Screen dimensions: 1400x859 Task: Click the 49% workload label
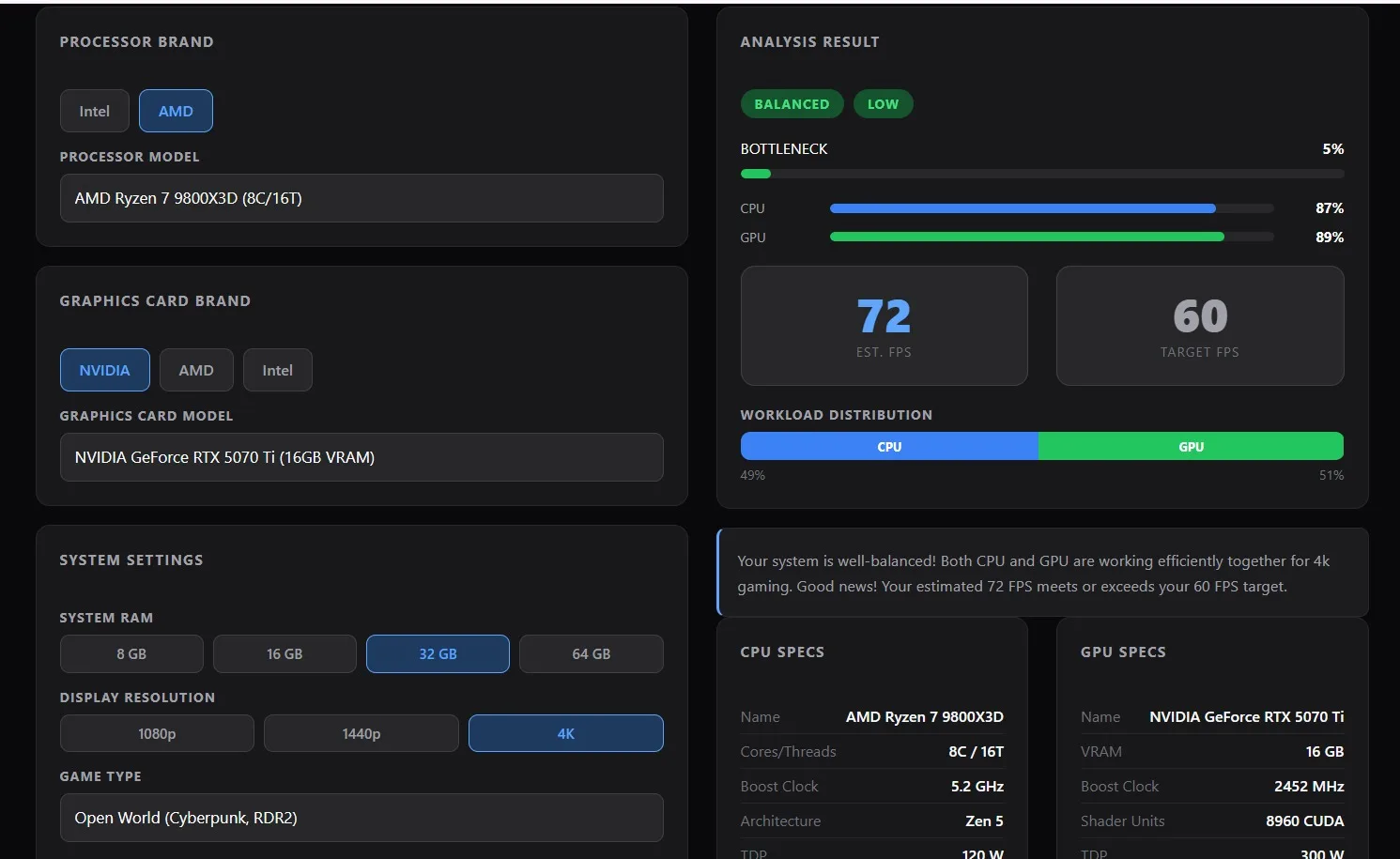[x=753, y=476]
